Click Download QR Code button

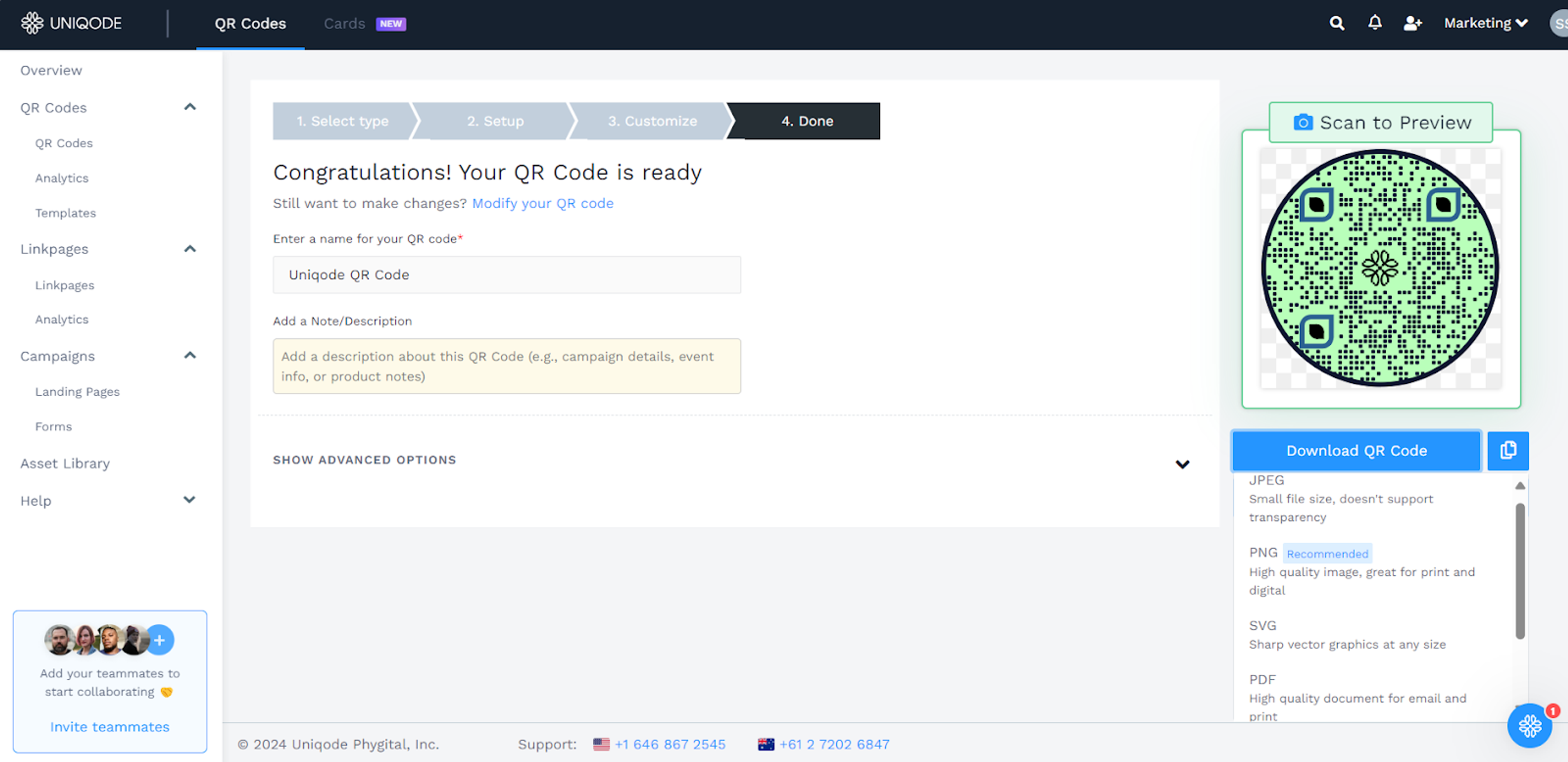pos(1356,450)
